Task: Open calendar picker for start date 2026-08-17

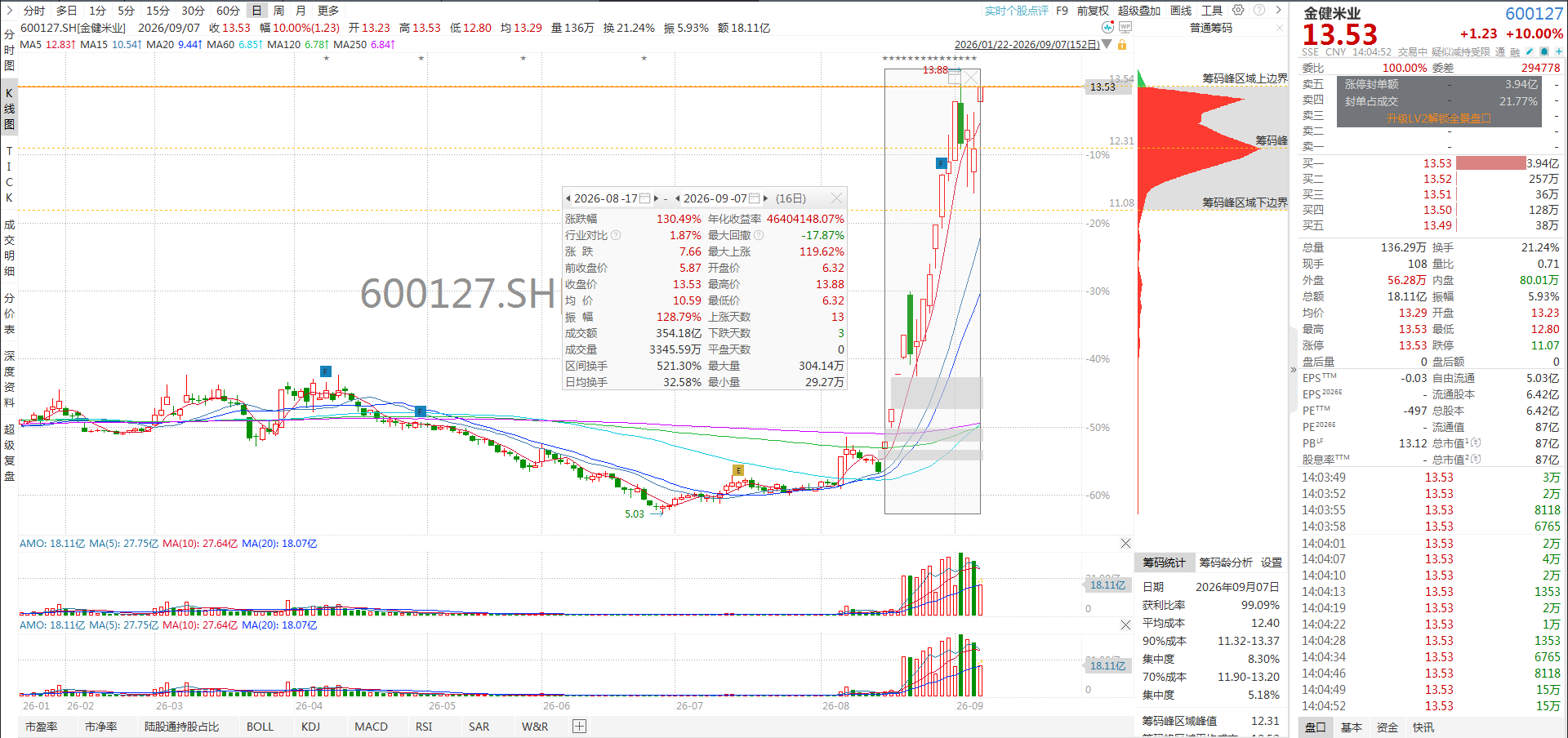Action: [x=644, y=198]
